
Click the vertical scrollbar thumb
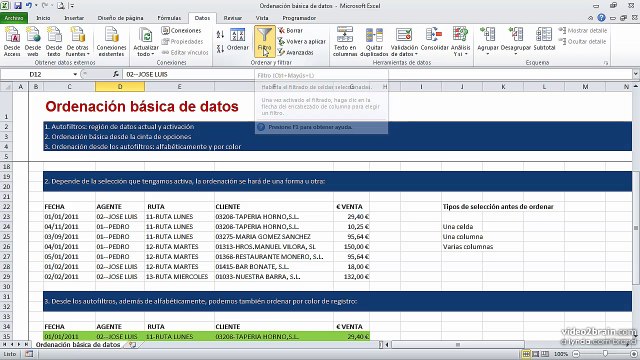[x=636, y=227]
